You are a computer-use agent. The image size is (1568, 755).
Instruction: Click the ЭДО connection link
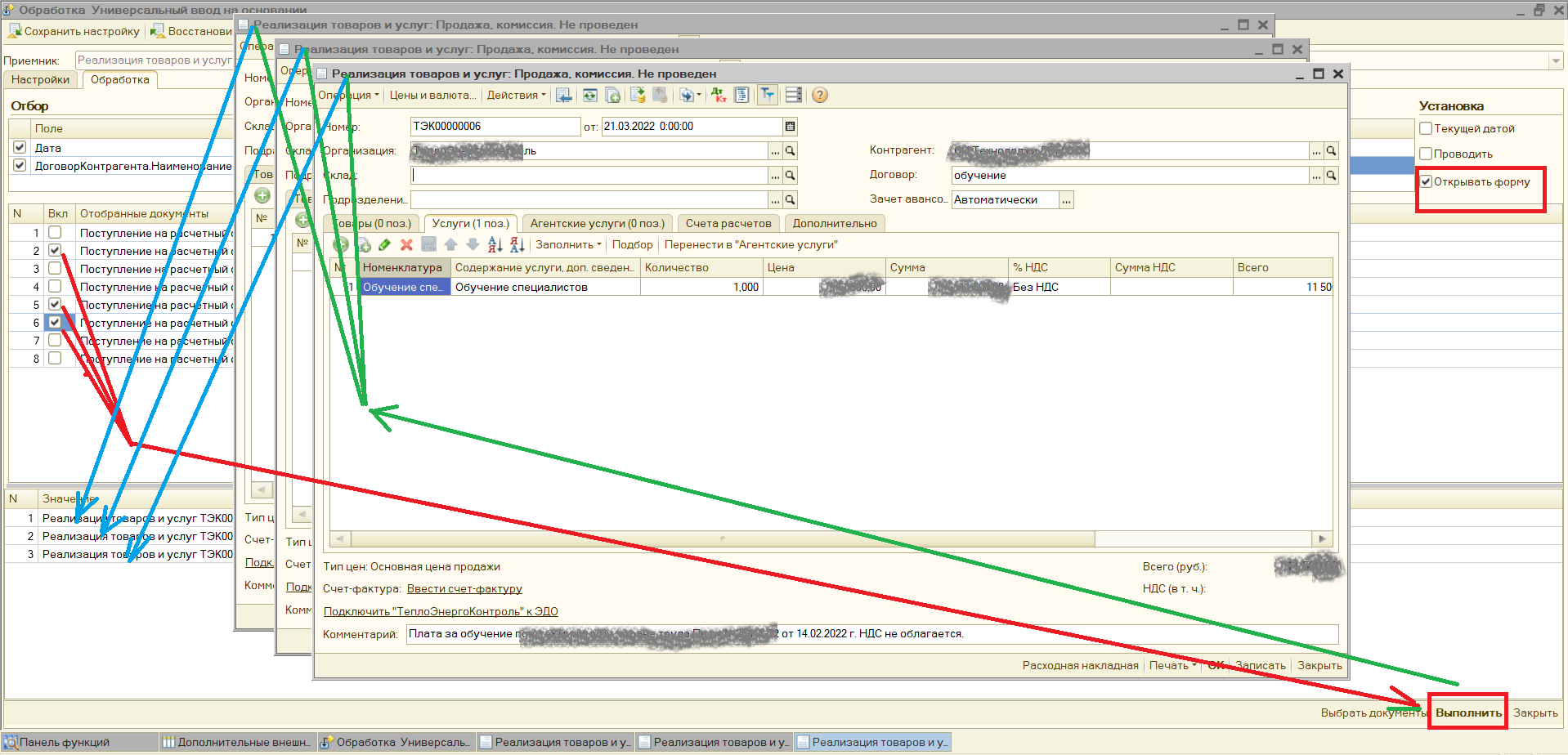(441, 612)
